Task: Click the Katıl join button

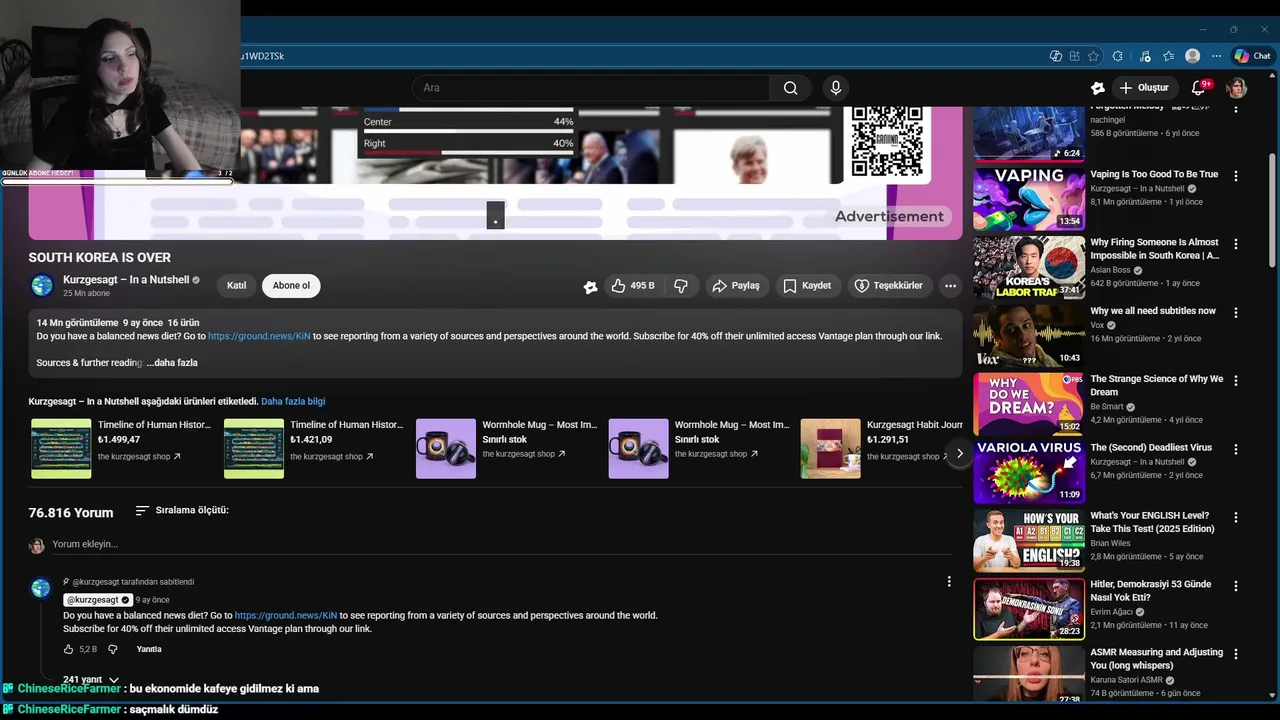Action: point(236,286)
